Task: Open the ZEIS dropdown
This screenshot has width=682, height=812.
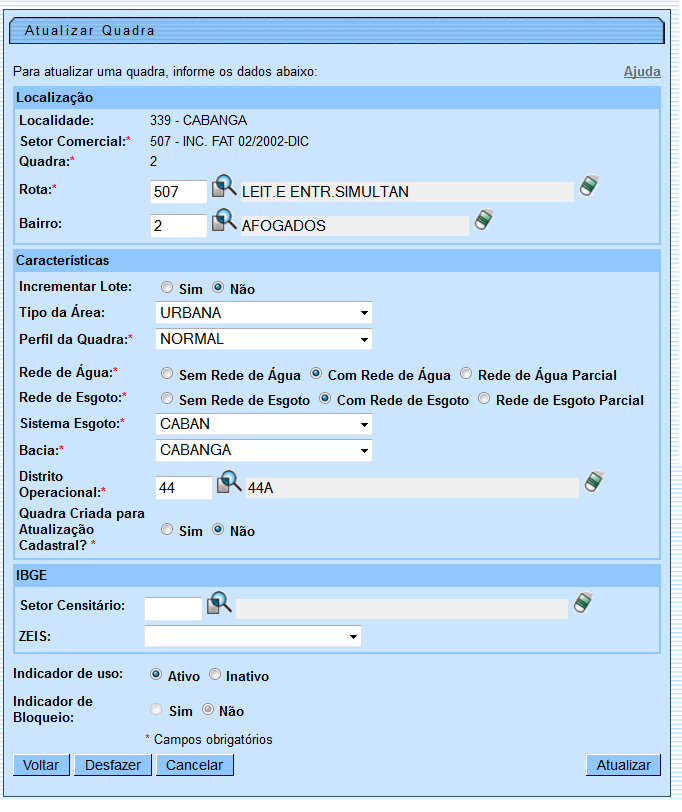Action: coord(252,636)
